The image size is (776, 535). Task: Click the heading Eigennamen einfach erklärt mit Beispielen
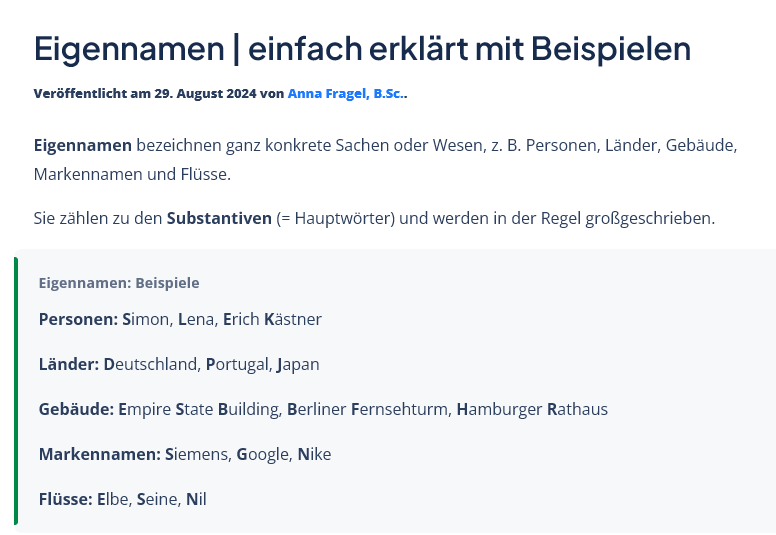pyautogui.click(x=362, y=49)
